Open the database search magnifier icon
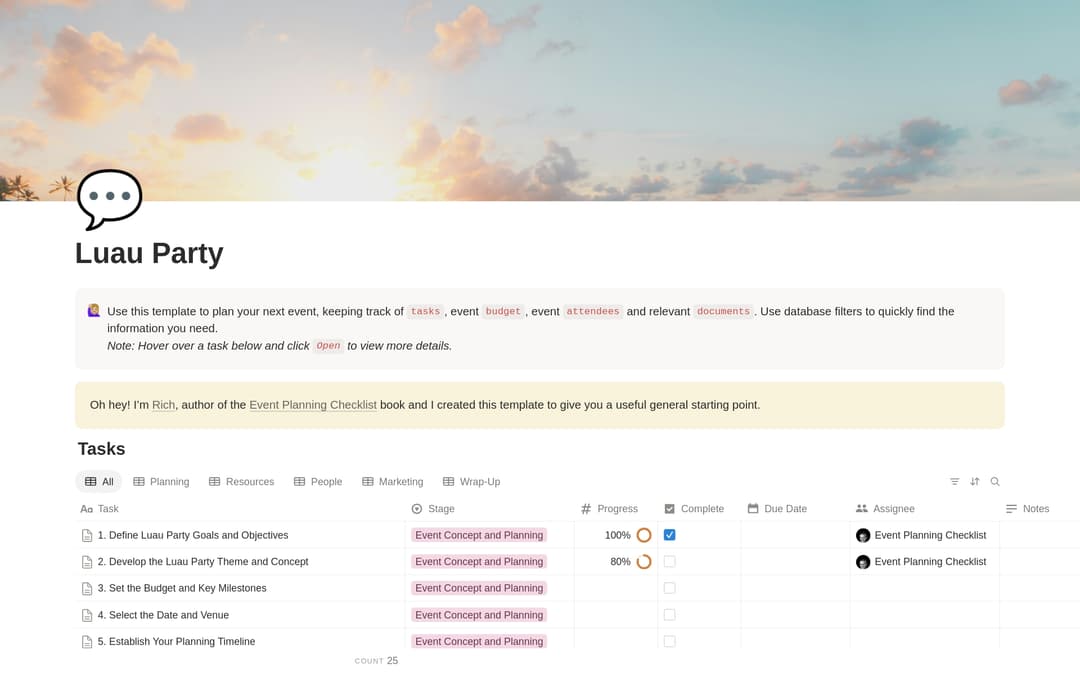This screenshot has height=674, width=1080. coord(995,482)
